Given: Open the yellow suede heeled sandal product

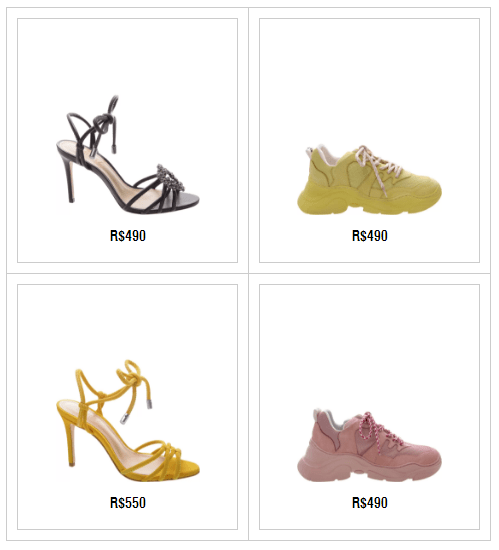Looking at the screenshot, I should point(128,420).
